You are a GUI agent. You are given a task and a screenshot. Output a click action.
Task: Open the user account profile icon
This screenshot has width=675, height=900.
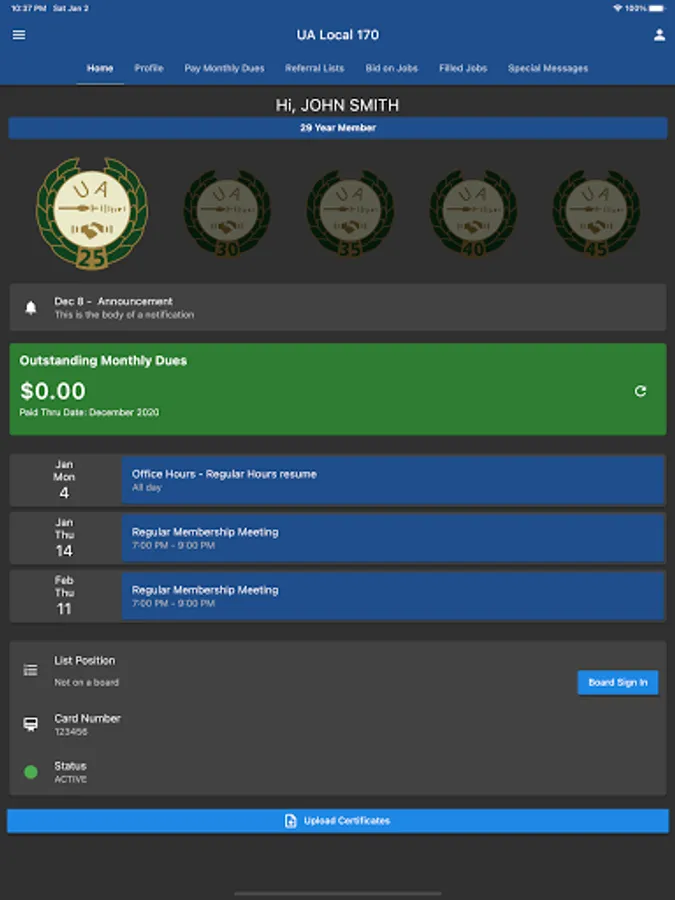(x=659, y=35)
